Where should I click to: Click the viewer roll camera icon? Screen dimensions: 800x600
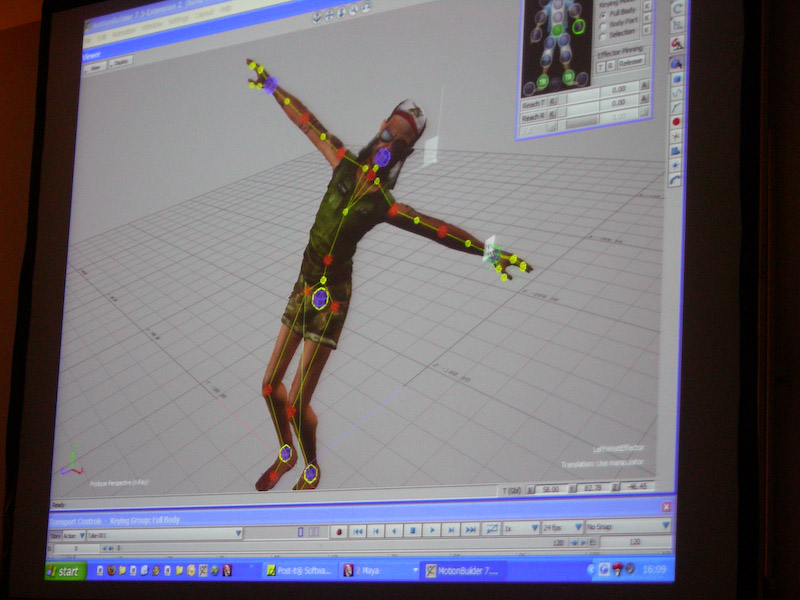click(x=366, y=7)
